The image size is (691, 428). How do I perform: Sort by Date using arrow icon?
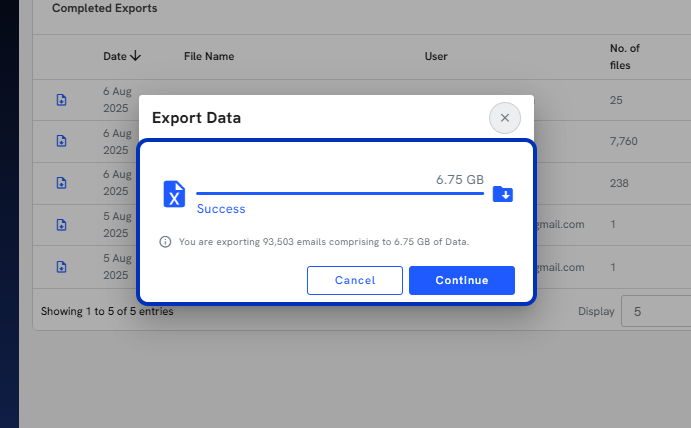136,56
